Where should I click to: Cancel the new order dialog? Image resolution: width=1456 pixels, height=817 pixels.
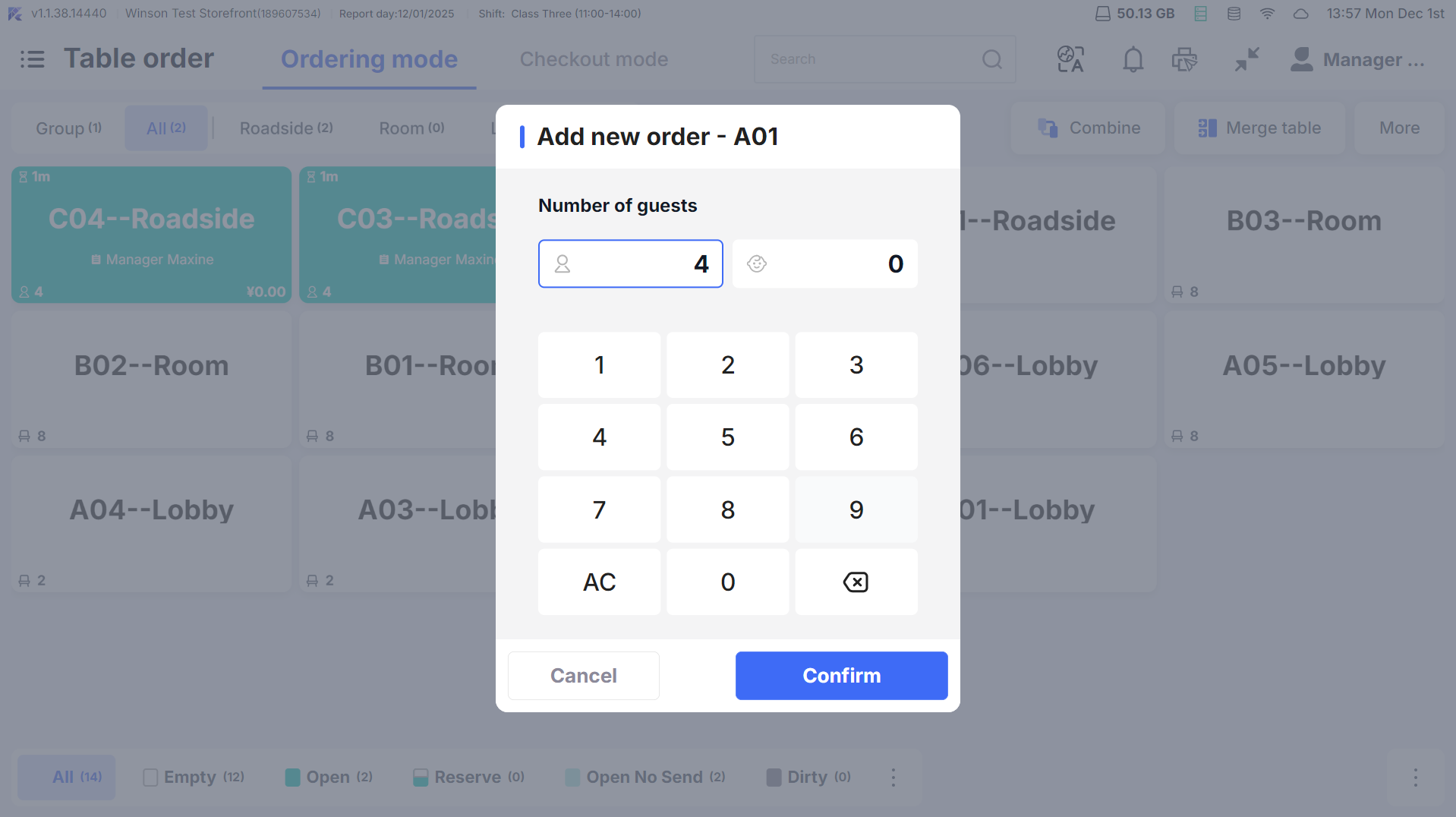(x=583, y=676)
